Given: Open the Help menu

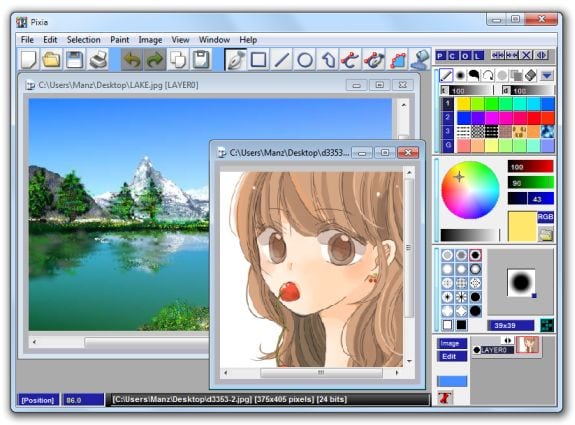Looking at the screenshot, I should (248, 40).
